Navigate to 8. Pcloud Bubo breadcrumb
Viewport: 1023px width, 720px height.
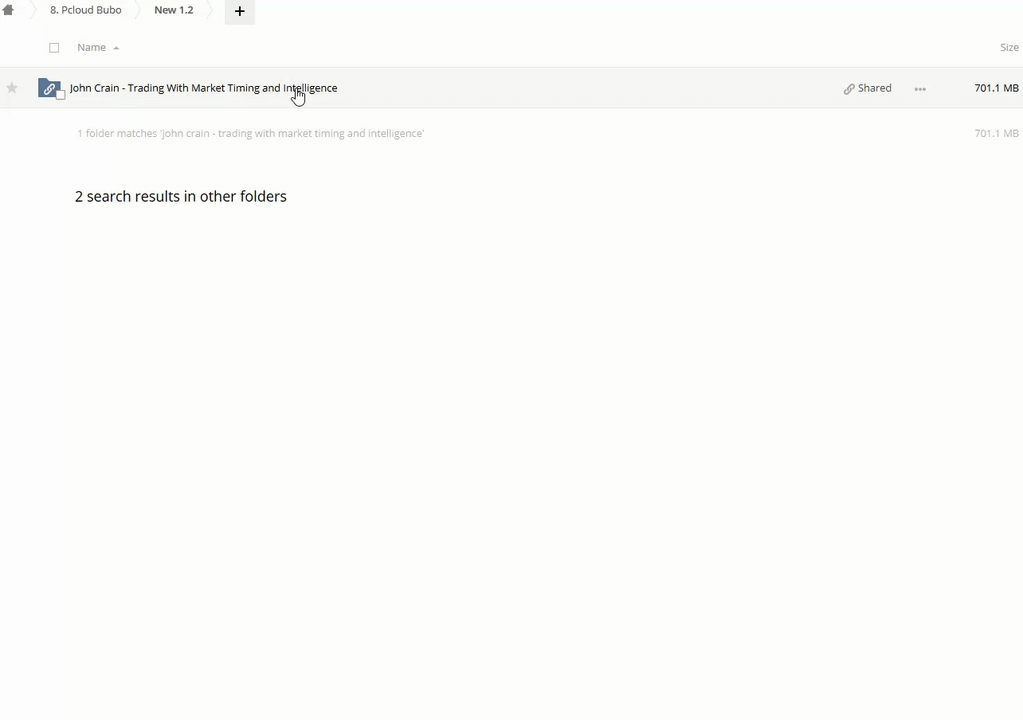[x=86, y=10]
